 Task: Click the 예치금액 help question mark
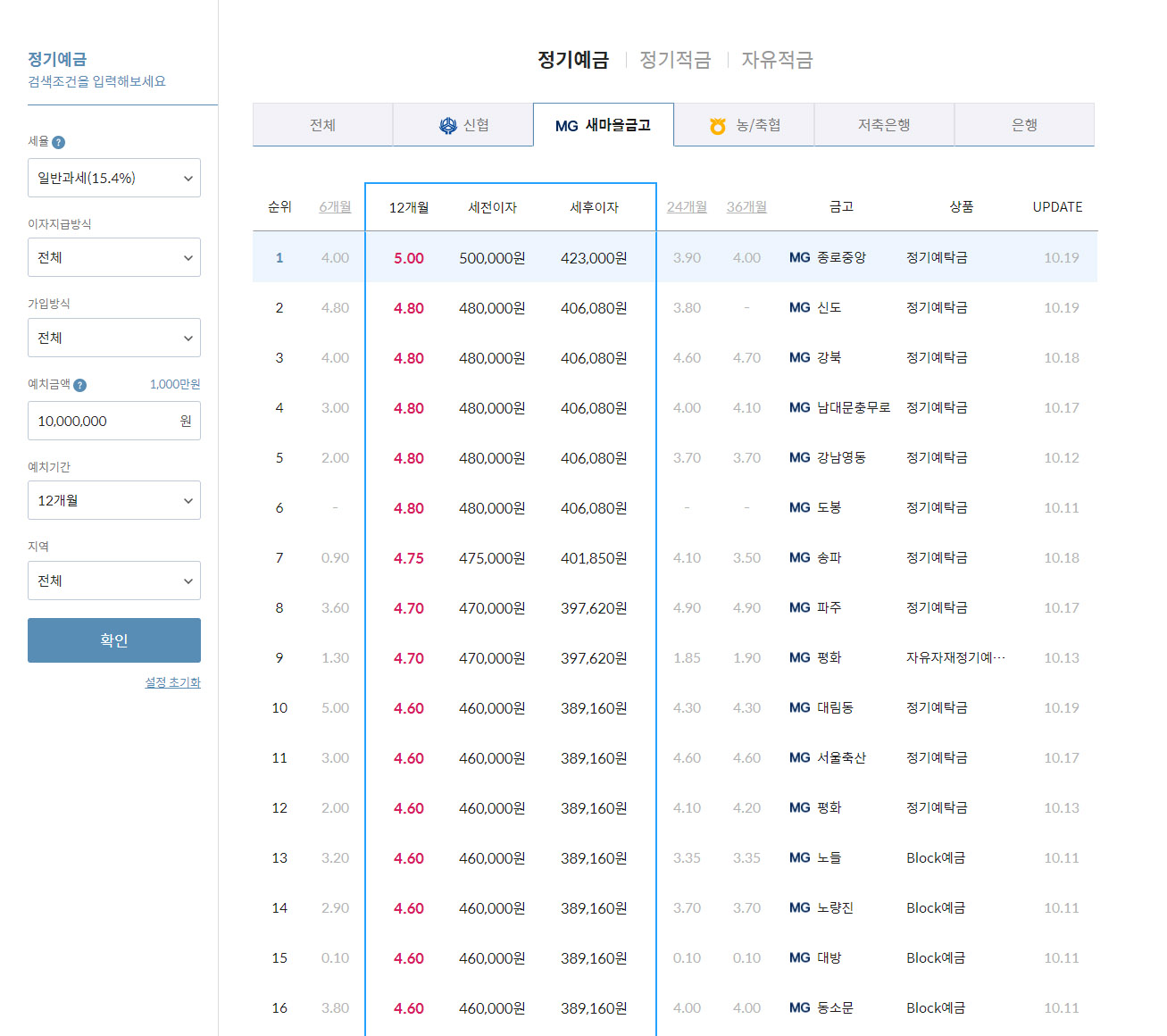coord(80,385)
